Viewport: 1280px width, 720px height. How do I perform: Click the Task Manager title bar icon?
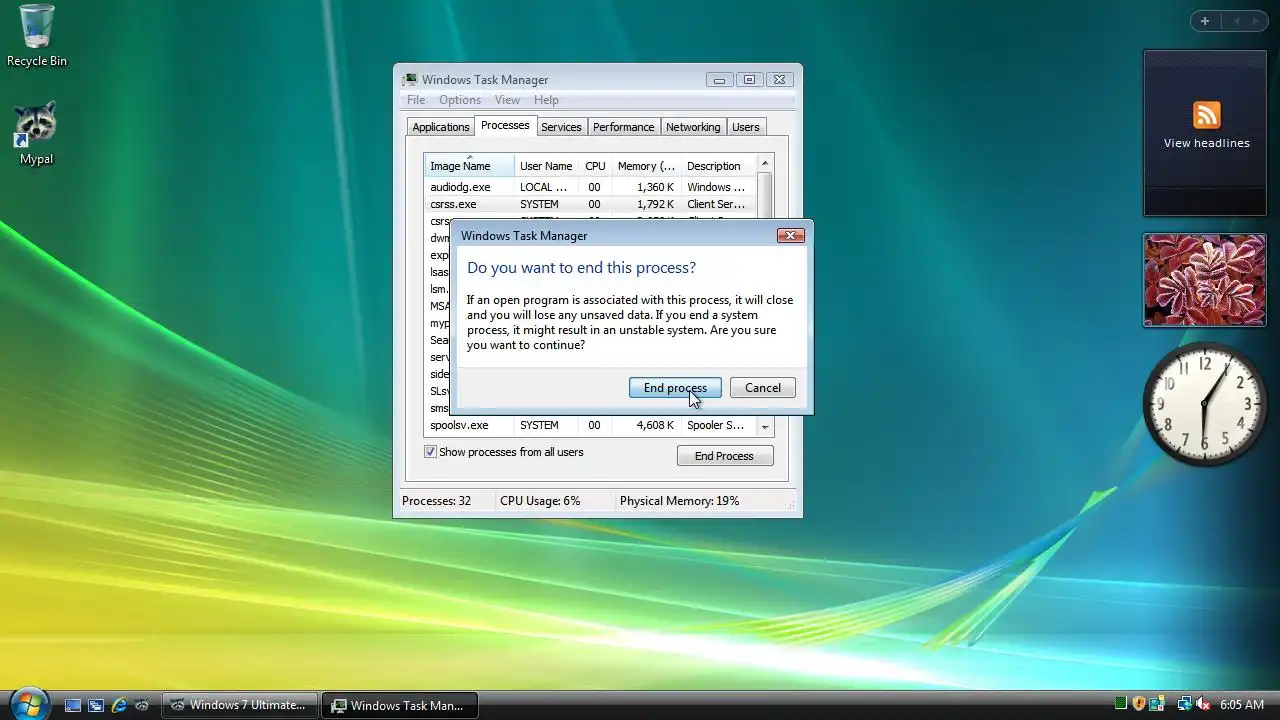tap(409, 80)
